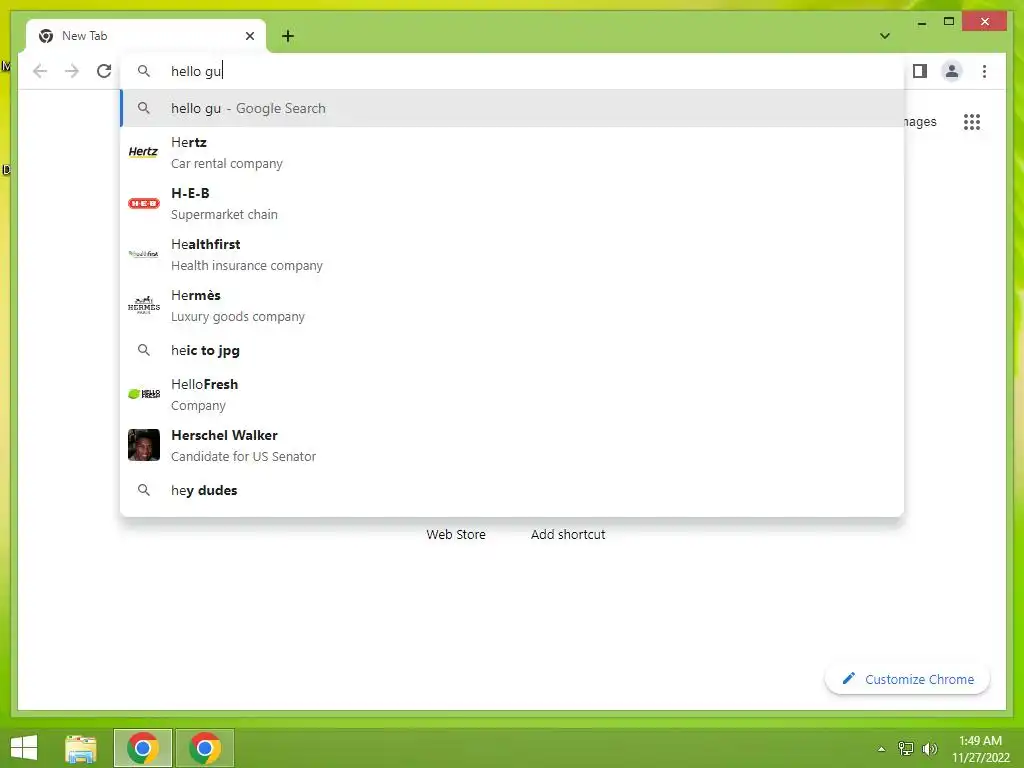
Task: Click the Customize Chrome button
Action: (x=907, y=679)
